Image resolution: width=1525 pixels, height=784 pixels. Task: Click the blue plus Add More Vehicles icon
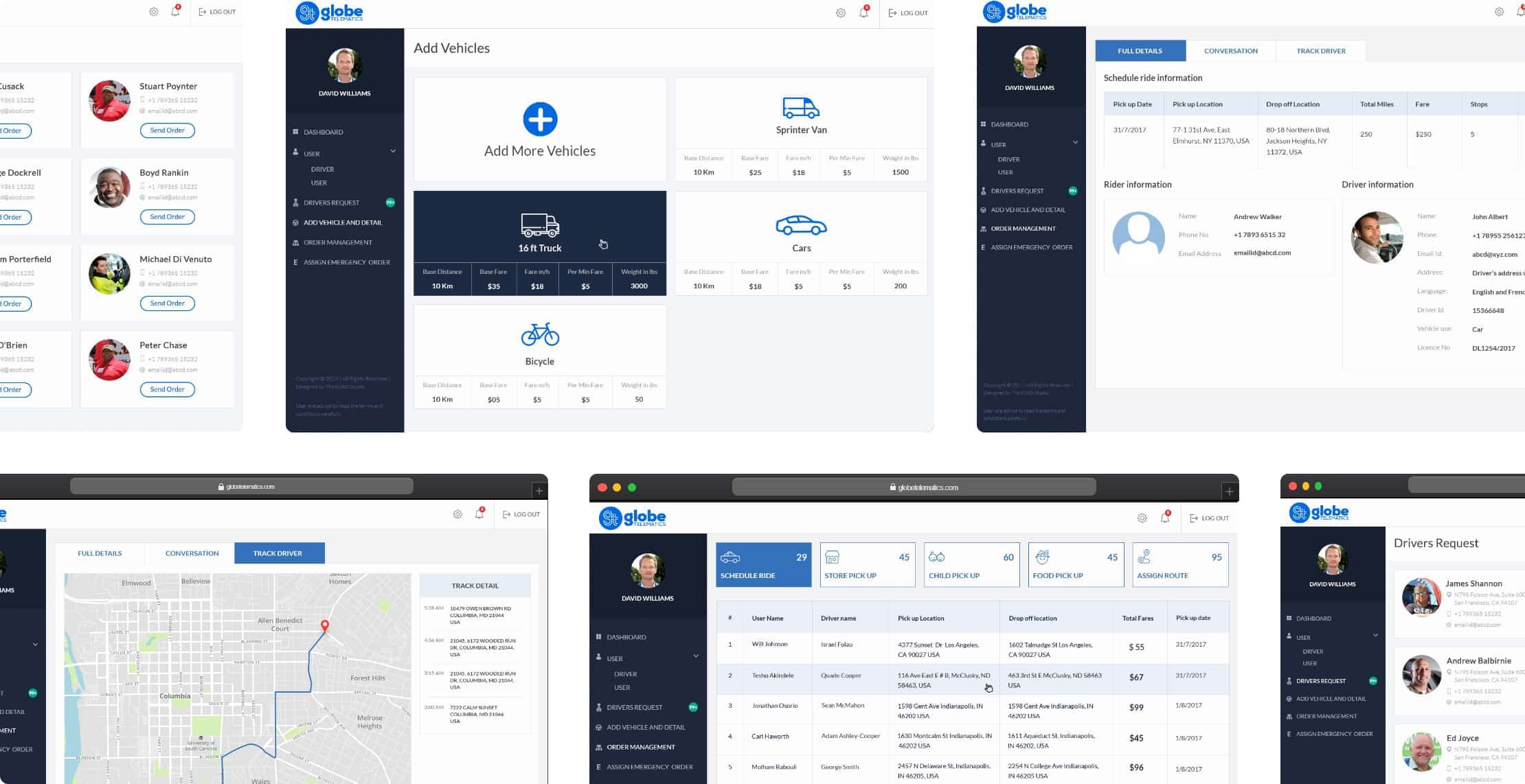coord(540,119)
